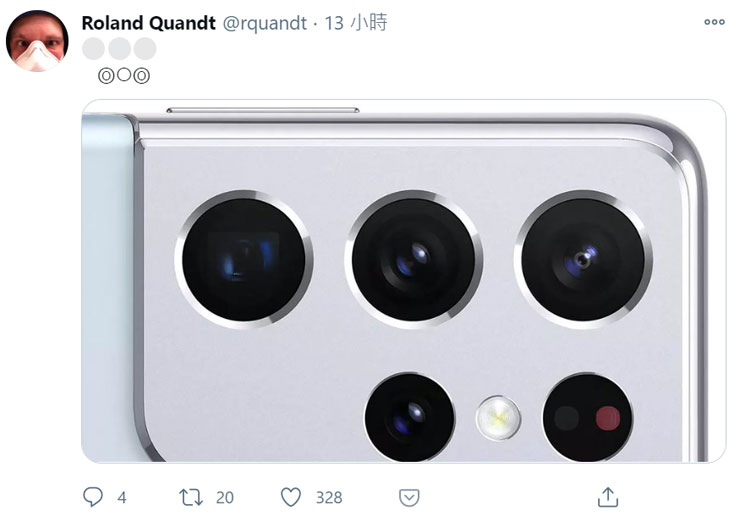Viewport: 740px width, 516px height.
Task: View the retweet count of 20
Action: tap(225, 498)
